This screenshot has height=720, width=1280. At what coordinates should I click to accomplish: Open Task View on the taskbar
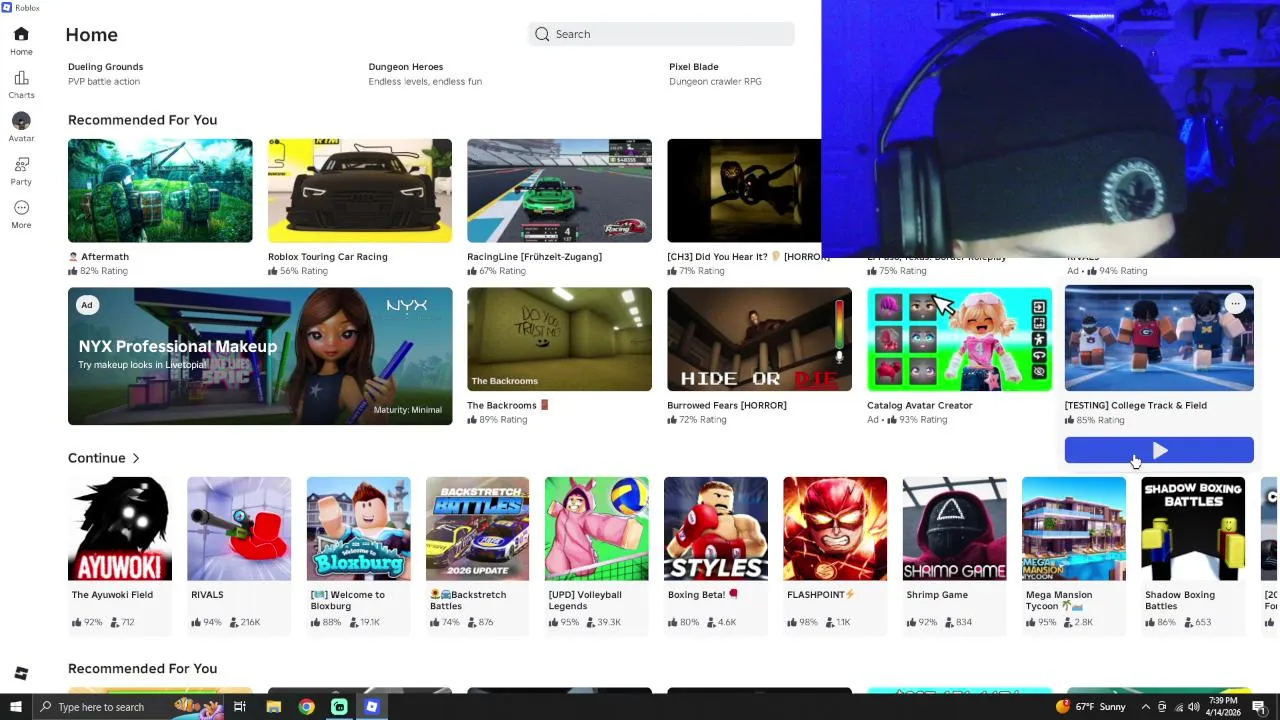click(x=240, y=707)
